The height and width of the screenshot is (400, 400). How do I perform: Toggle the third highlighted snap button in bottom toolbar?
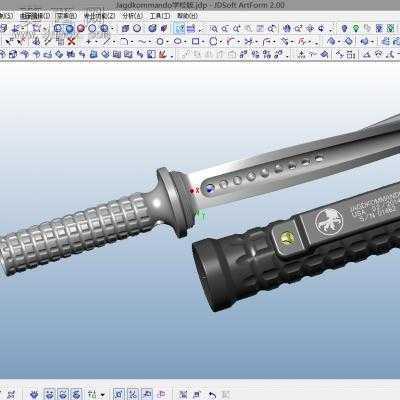[76, 395]
